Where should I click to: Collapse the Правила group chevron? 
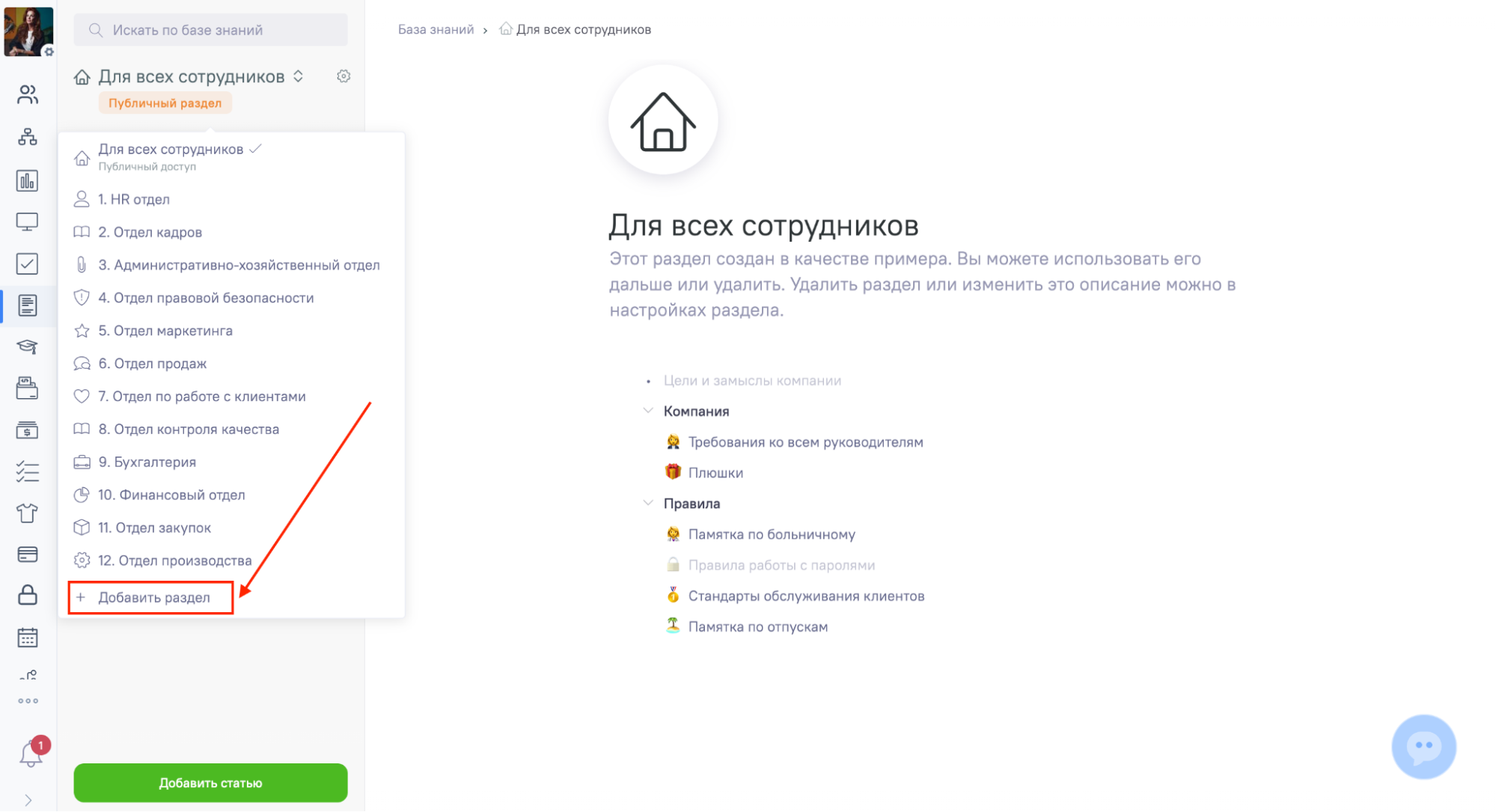point(648,503)
